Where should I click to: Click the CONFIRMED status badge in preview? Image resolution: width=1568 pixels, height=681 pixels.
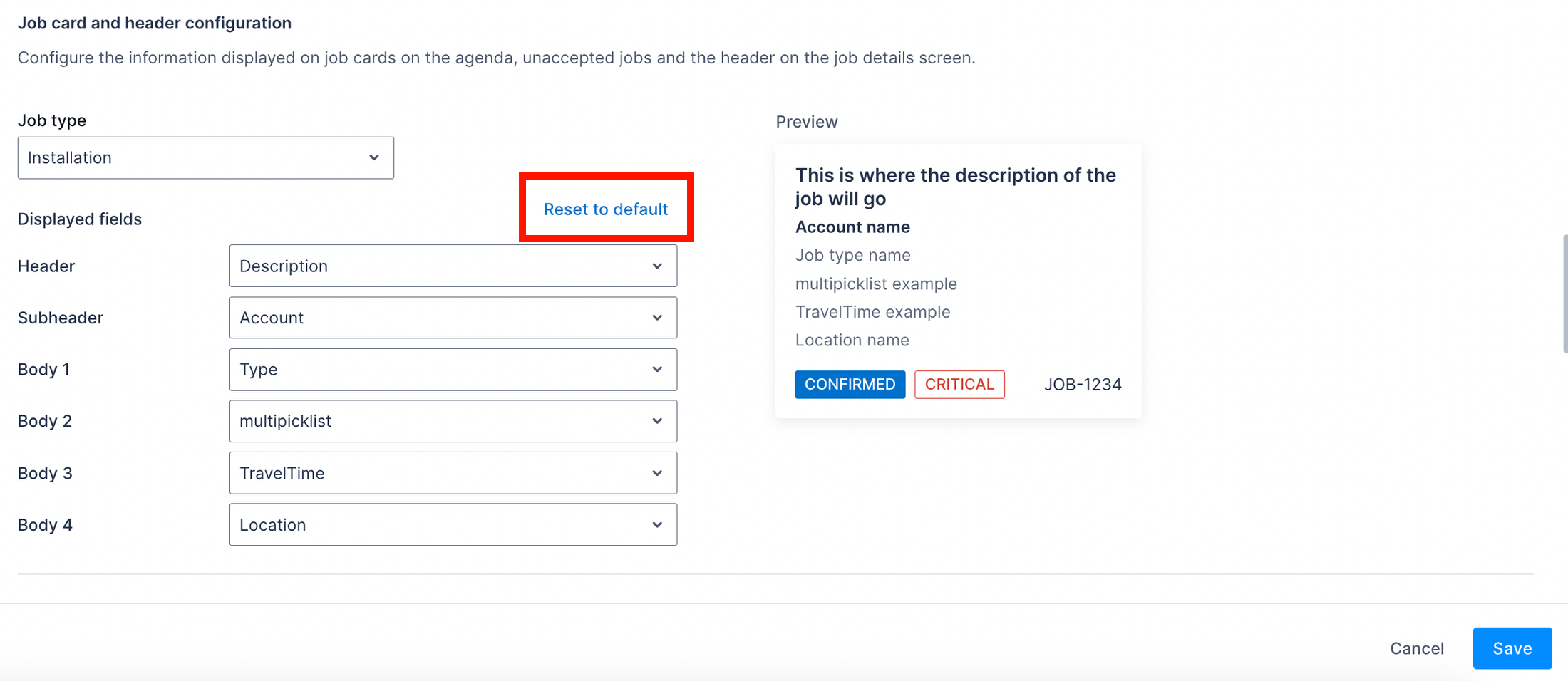[850, 385]
